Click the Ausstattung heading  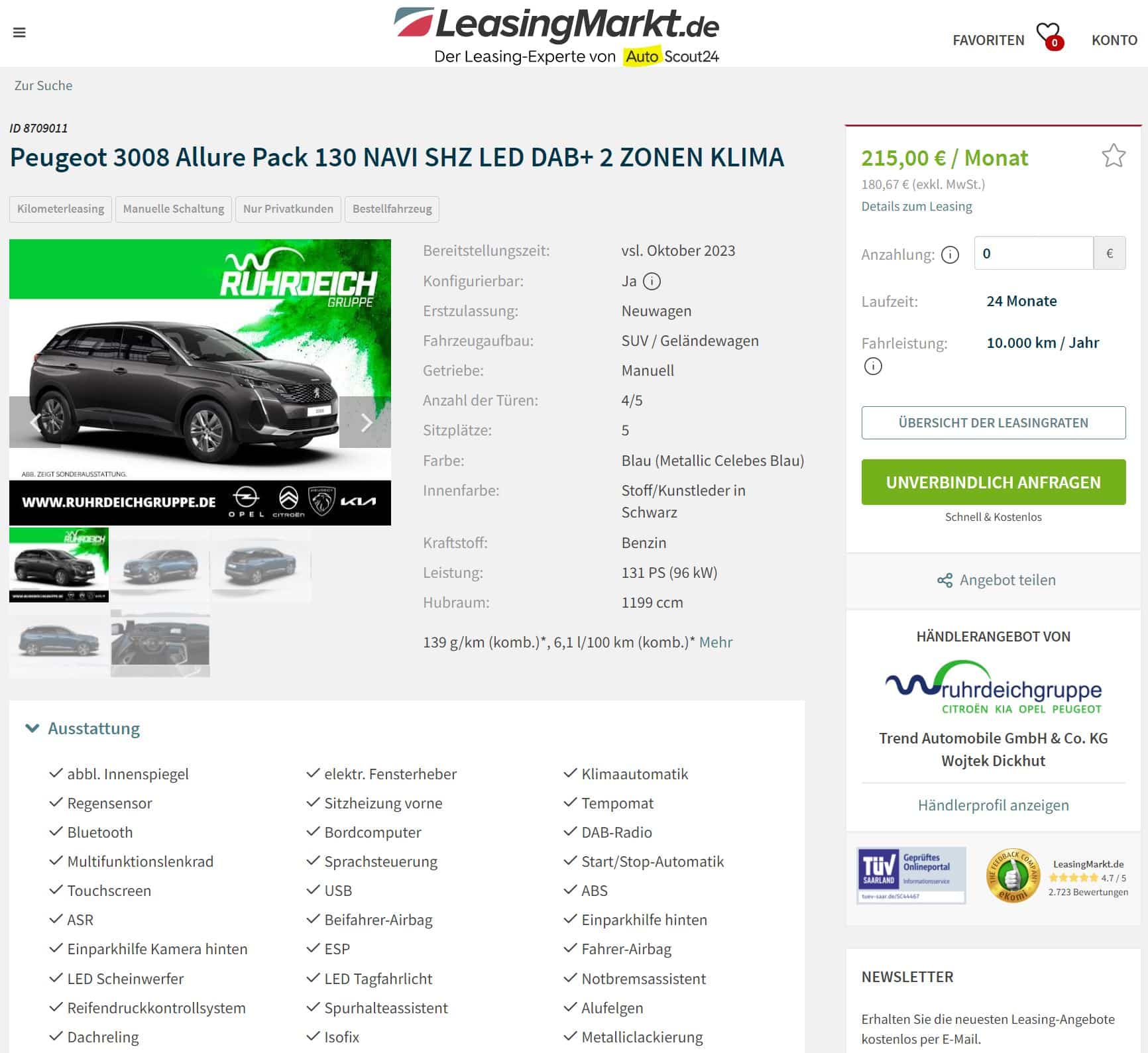[93, 728]
